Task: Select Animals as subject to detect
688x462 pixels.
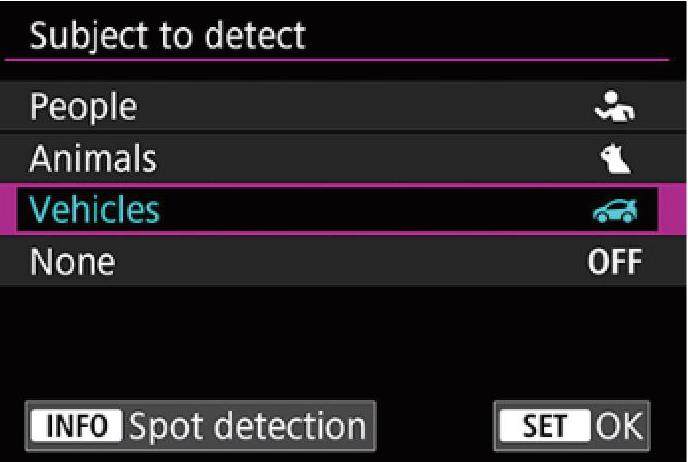Action: pos(343,158)
